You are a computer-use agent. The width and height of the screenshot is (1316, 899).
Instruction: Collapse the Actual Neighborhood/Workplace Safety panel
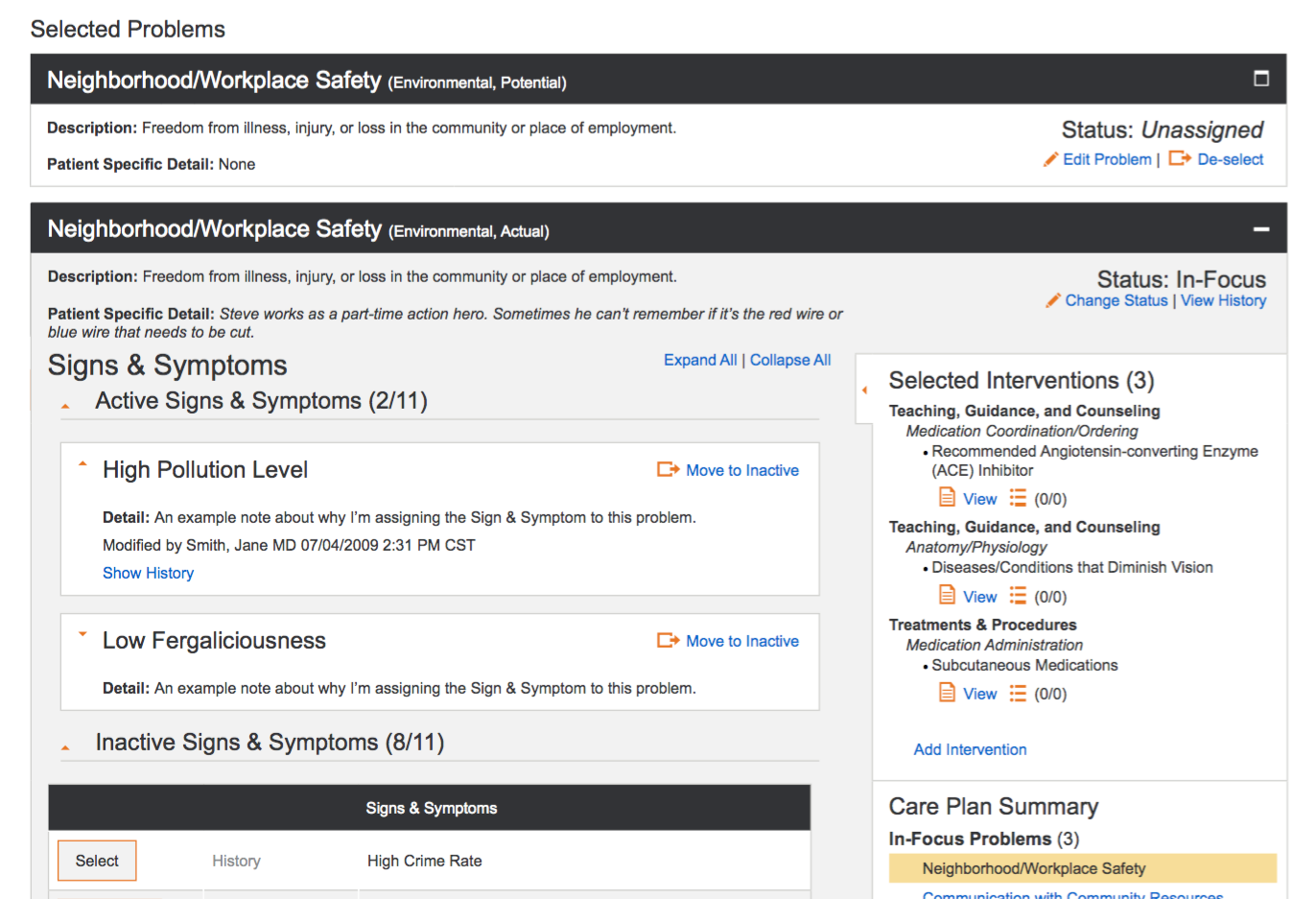coord(1262,228)
